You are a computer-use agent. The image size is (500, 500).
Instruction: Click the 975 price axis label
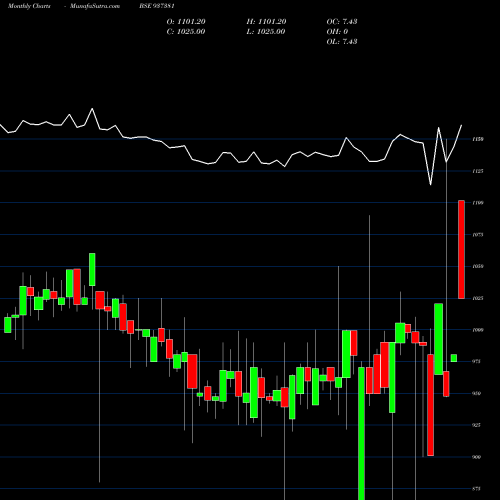[x=477, y=361]
